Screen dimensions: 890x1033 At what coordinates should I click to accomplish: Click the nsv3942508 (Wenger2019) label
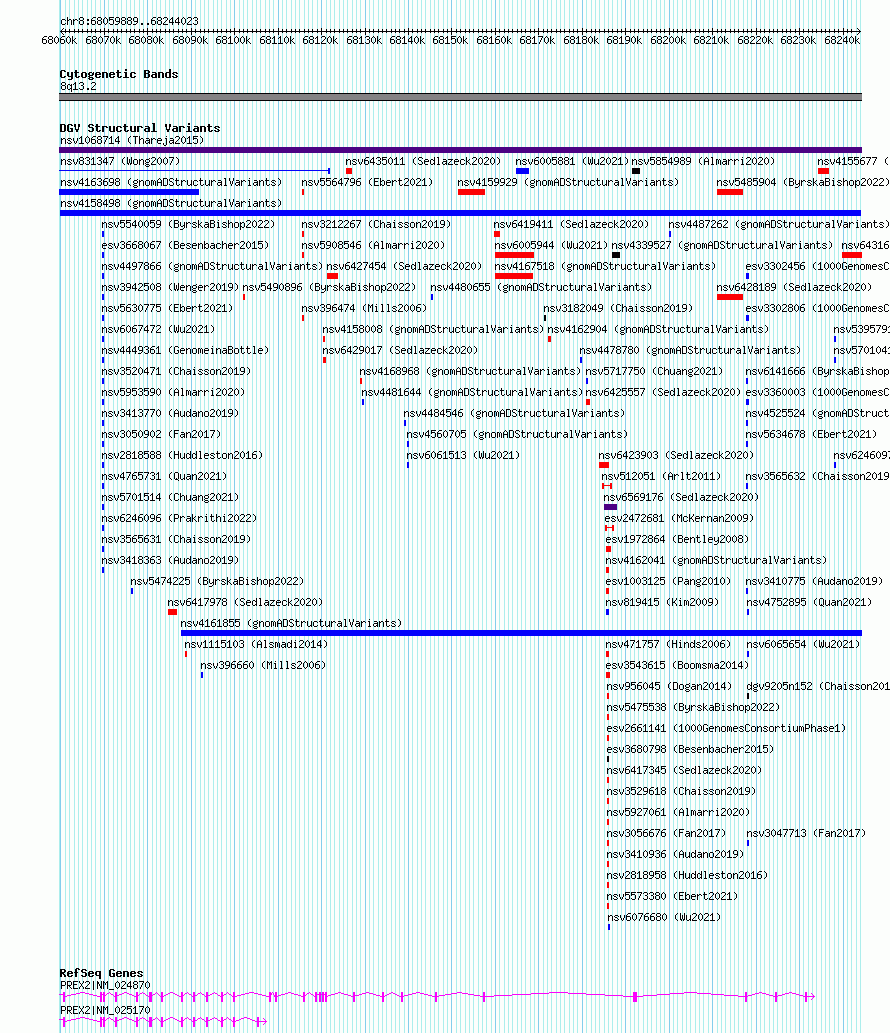coord(170,288)
